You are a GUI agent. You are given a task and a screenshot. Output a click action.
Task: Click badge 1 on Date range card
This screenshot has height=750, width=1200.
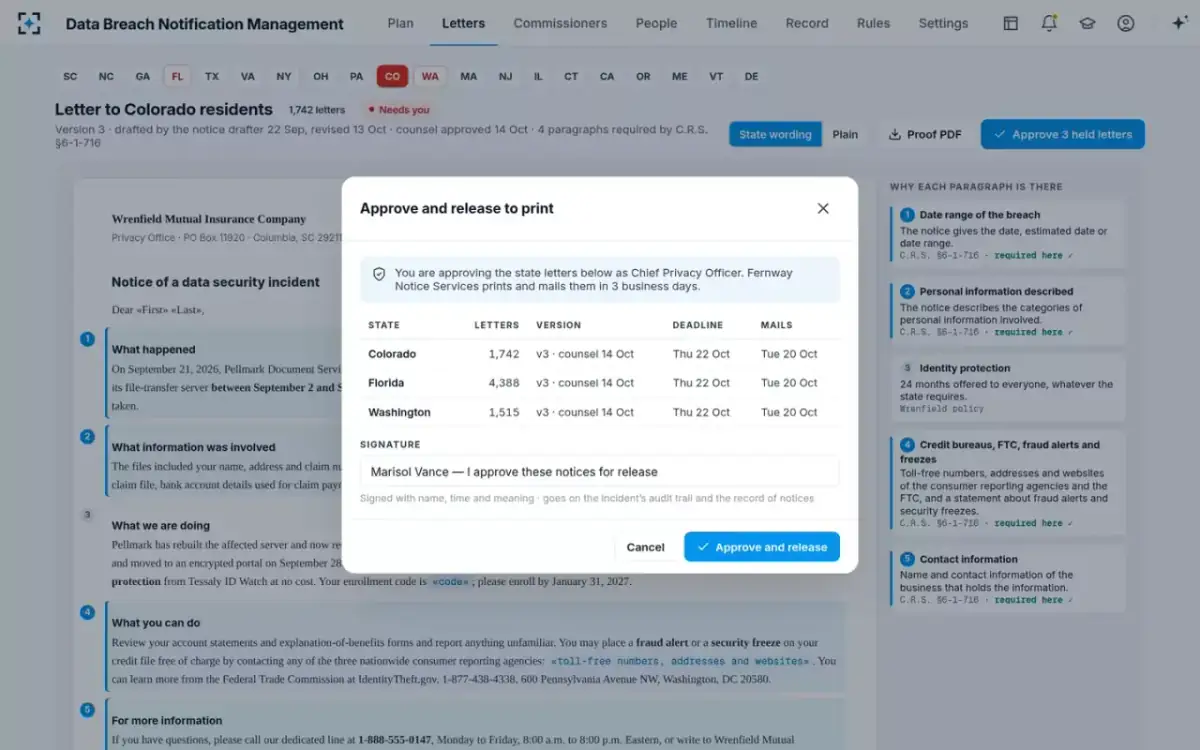click(x=907, y=215)
